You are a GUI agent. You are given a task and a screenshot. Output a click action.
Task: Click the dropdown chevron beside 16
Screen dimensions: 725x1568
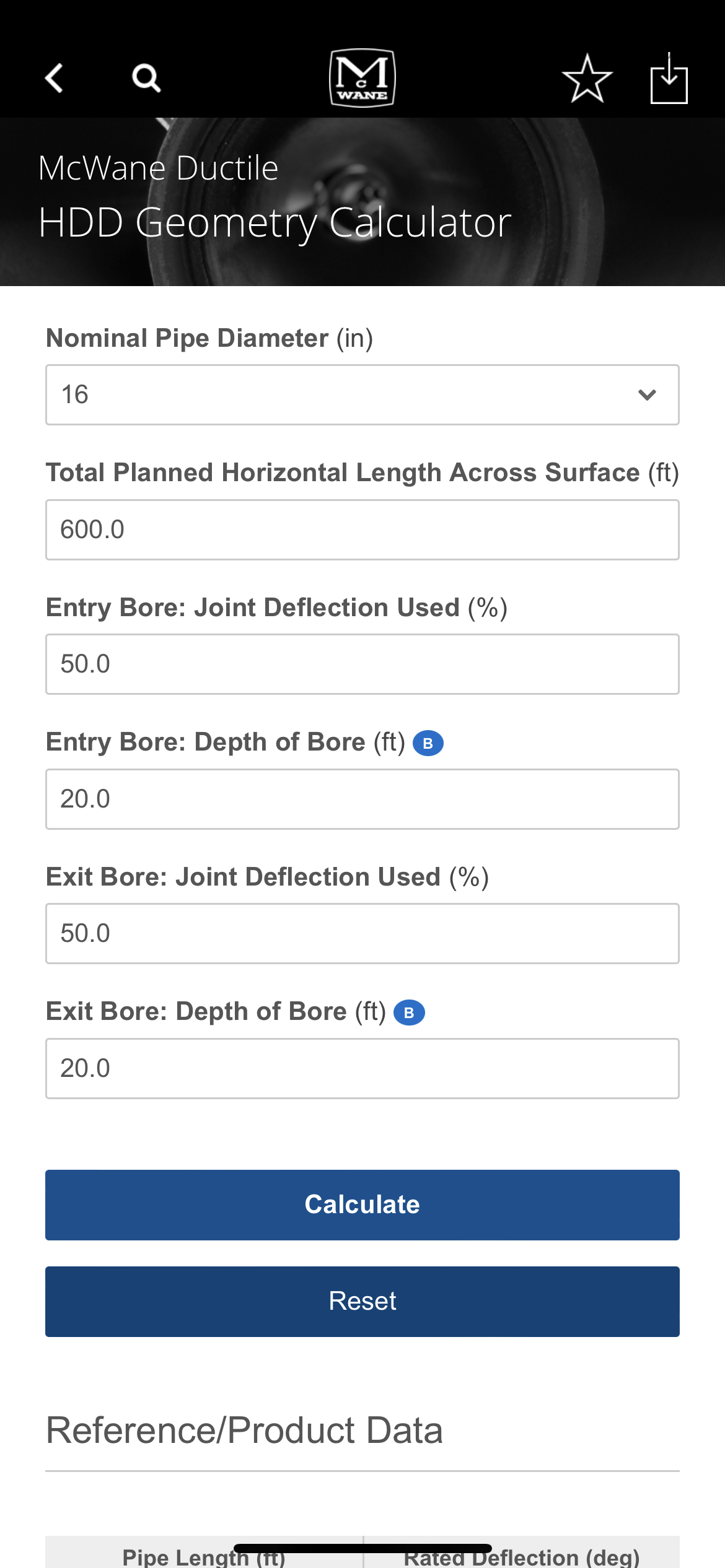647,395
